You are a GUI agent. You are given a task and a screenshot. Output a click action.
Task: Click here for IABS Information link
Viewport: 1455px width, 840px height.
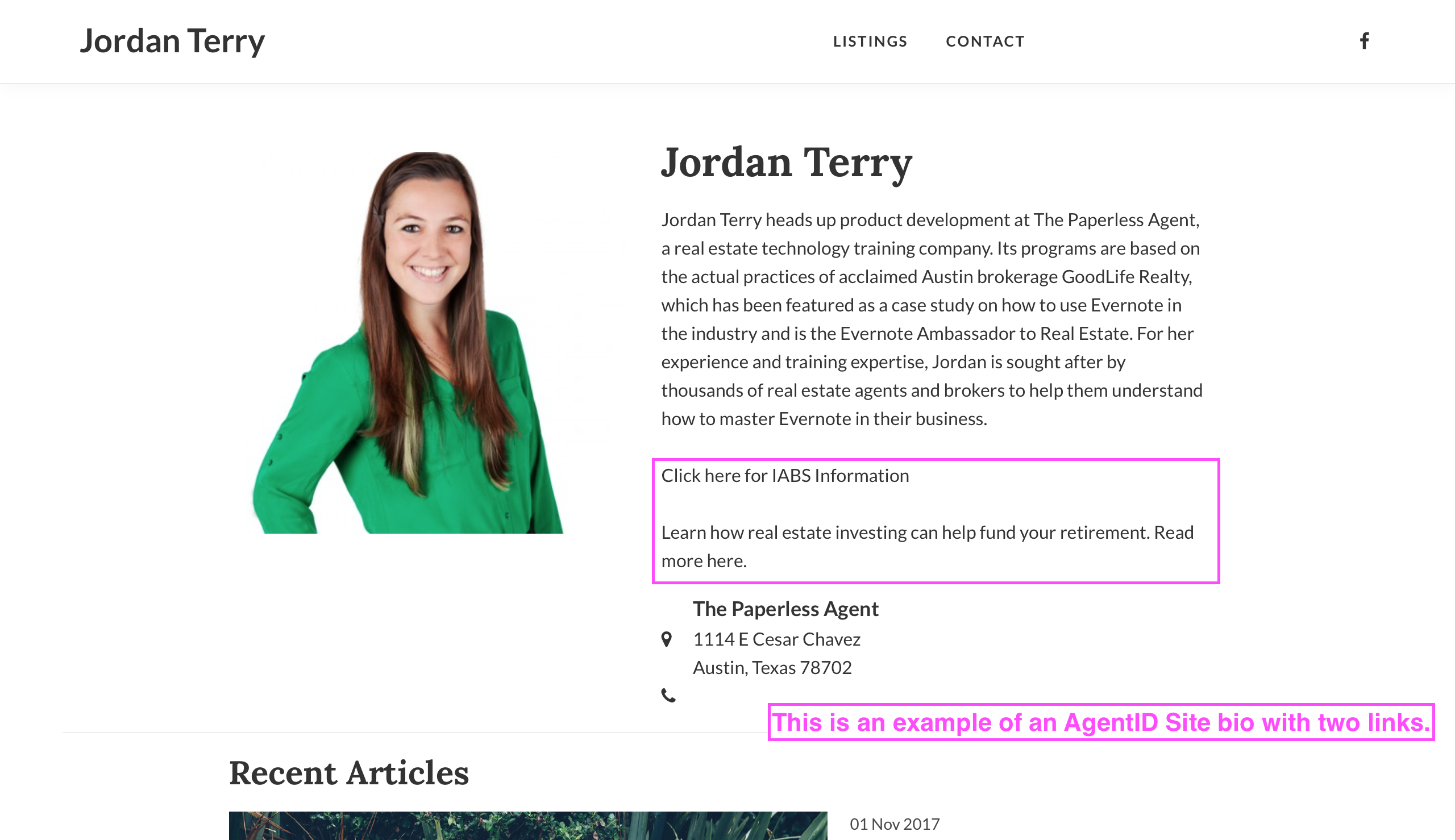(x=784, y=475)
